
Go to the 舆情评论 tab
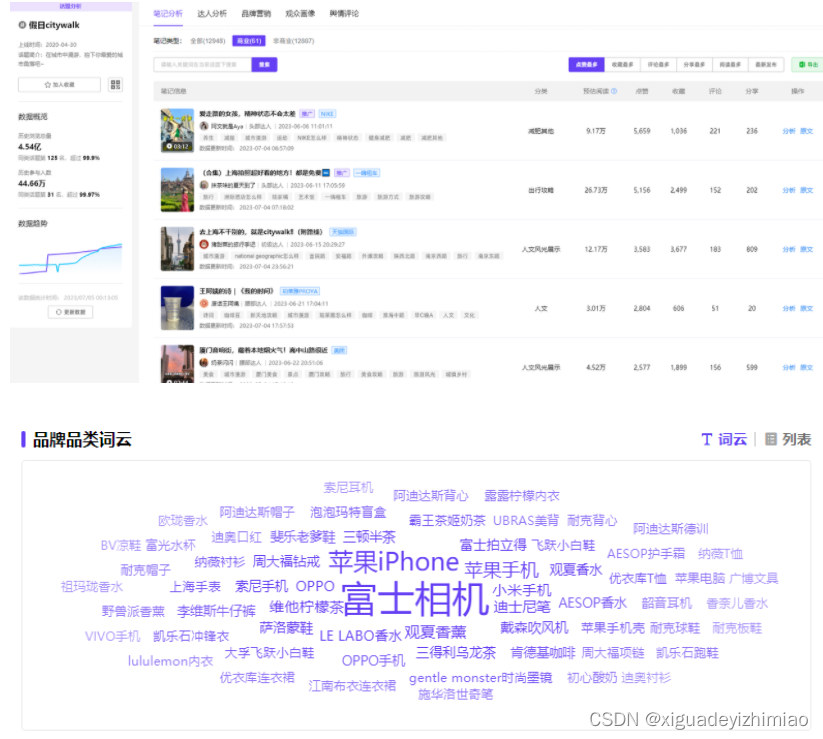[344, 14]
